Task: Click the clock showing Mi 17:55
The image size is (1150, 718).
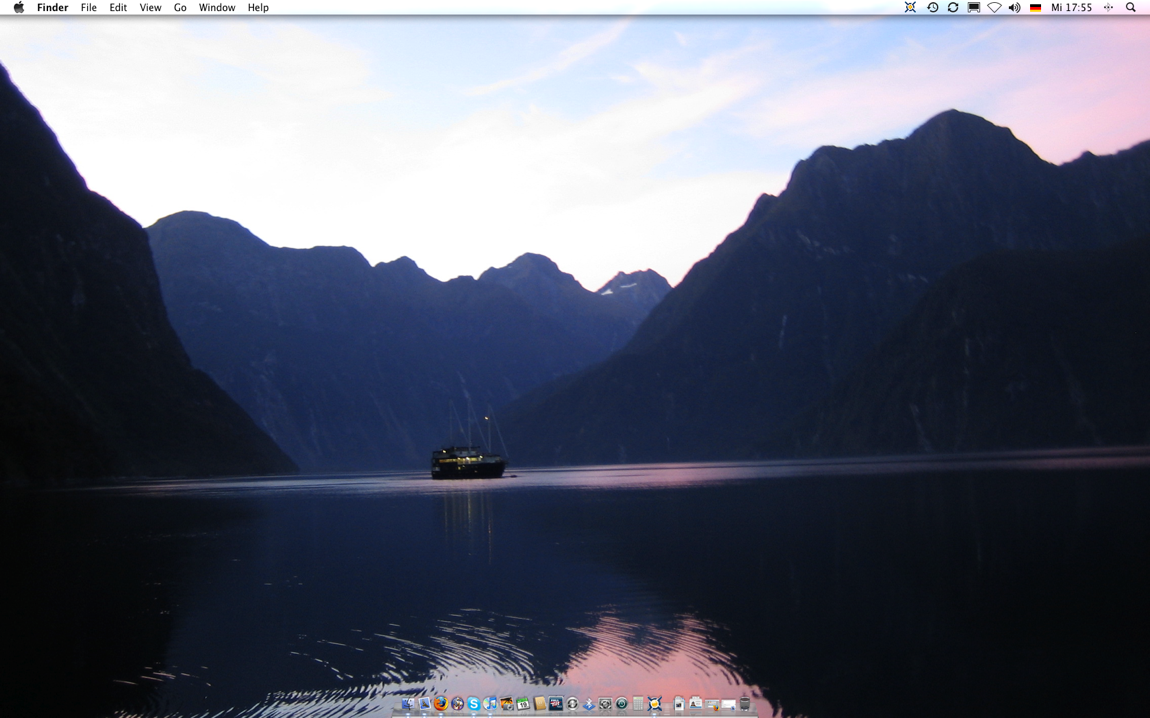Action: pos(1071,8)
